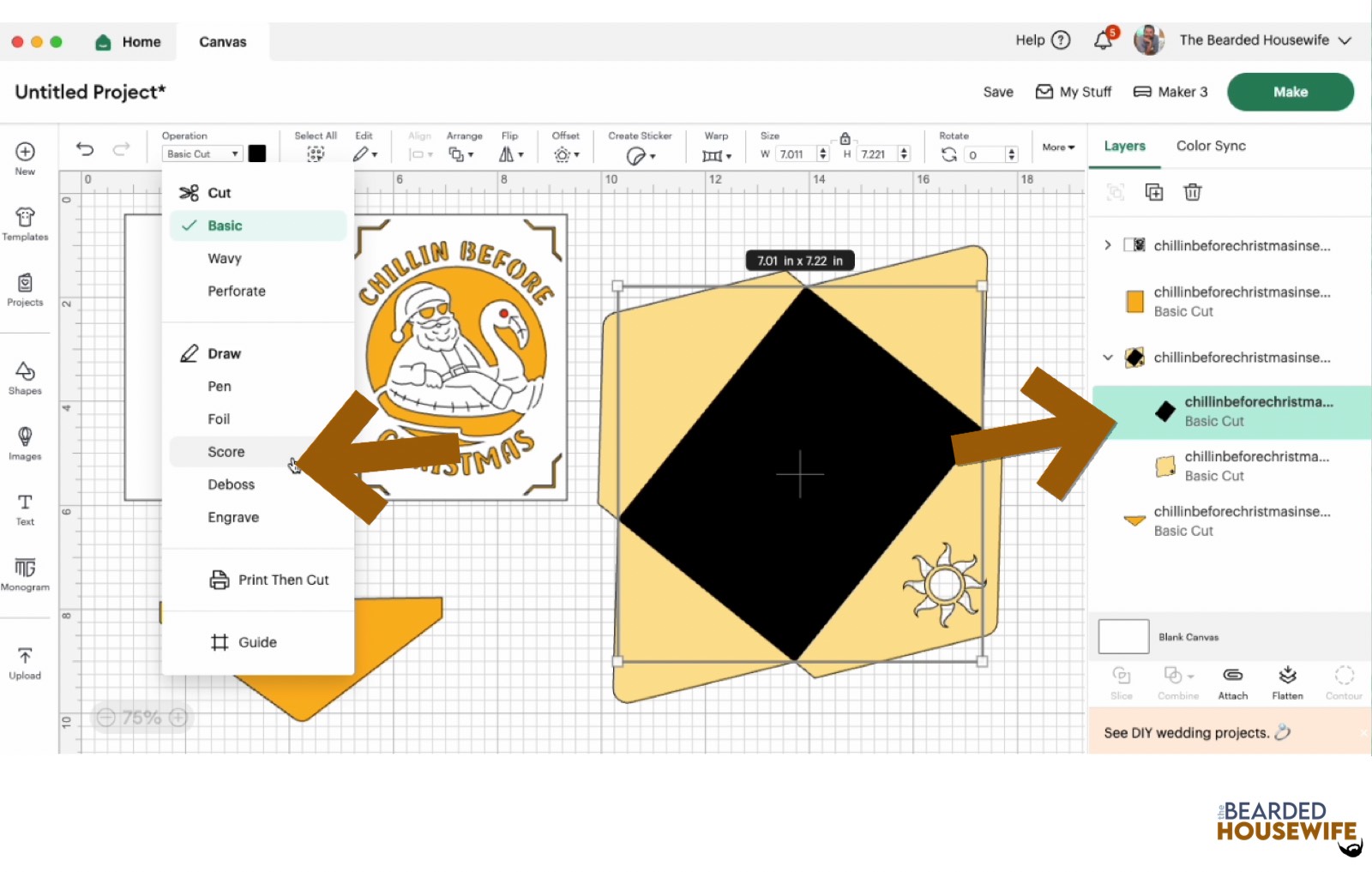Reset rotation with the Rotate icon
The image size is (1372, 872).
click(x=949, y=154)
